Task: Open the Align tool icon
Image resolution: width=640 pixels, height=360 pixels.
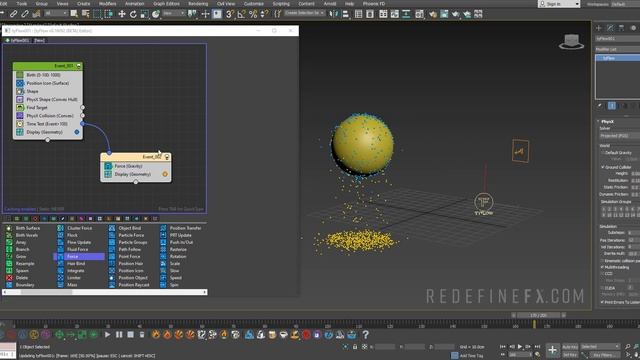Action: tap(345, 14)
